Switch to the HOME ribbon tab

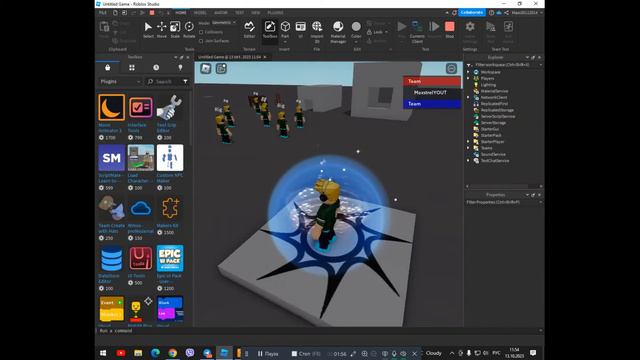(181, 13)
